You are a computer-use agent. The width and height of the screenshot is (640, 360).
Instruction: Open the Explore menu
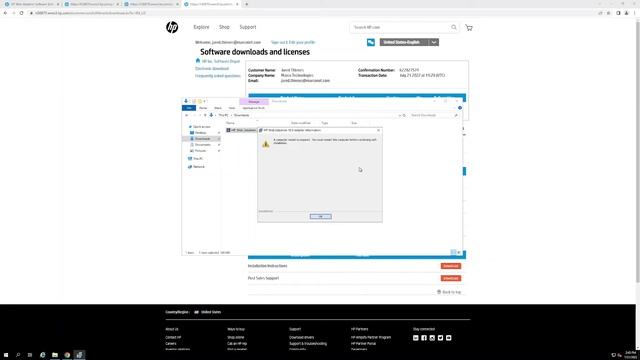[201, 27]
